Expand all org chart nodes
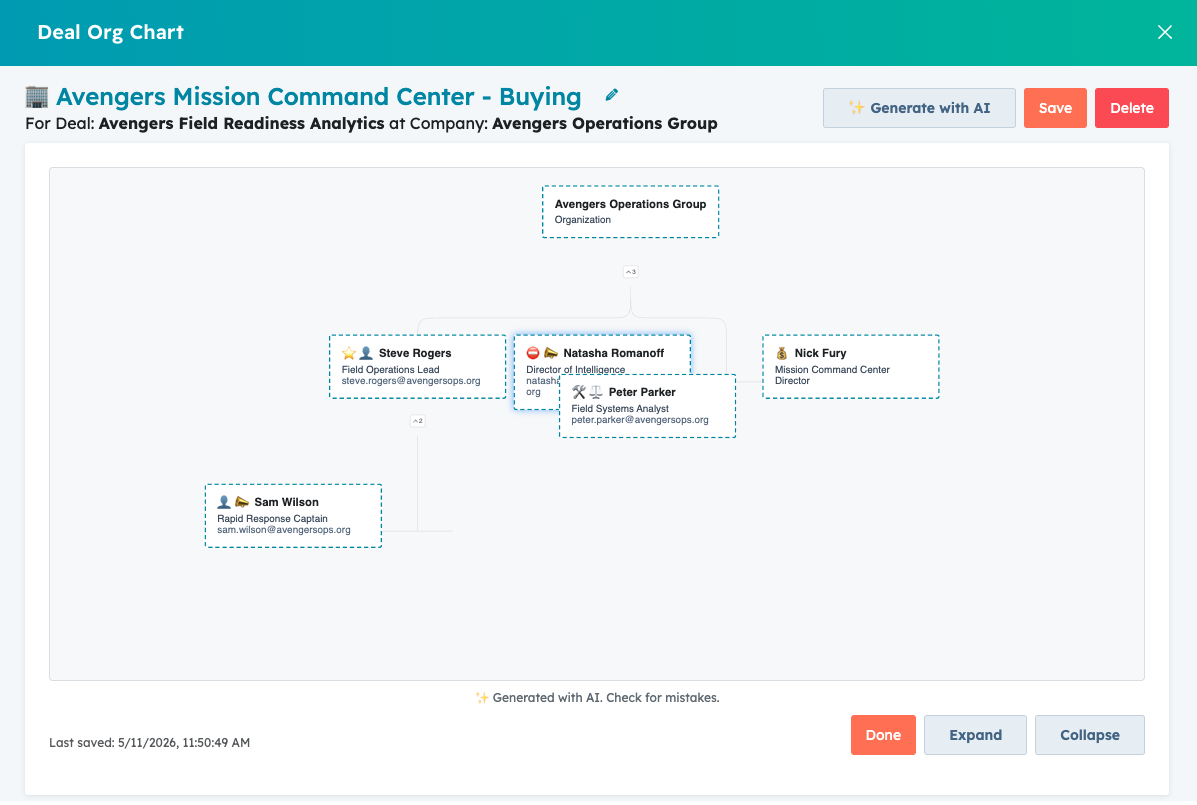This screenshot has width=1197, height=805. pyautogui.click(x=975, y=735)
